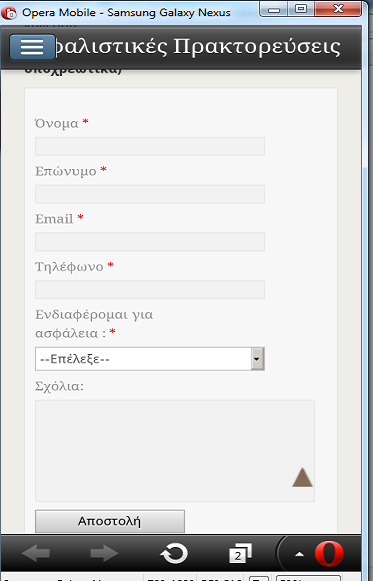Screen dimensions: 373x581
Task: Click the Επώνυμο label
Action: tap(66, 171)
